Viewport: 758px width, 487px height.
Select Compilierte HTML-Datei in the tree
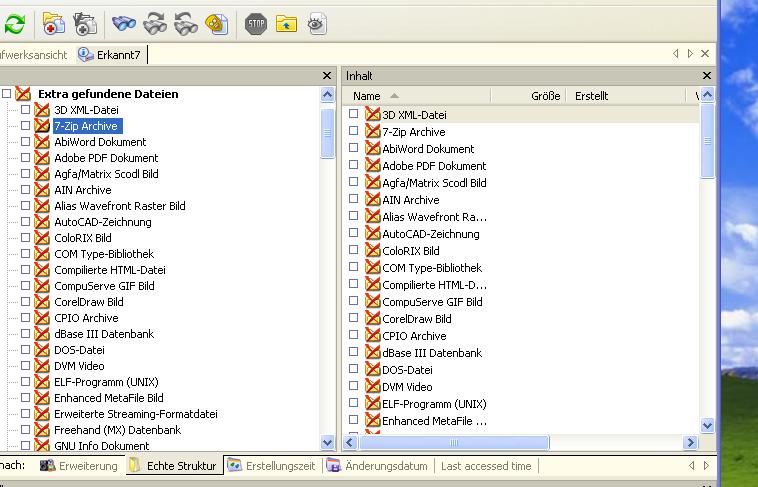pos(110,269)
